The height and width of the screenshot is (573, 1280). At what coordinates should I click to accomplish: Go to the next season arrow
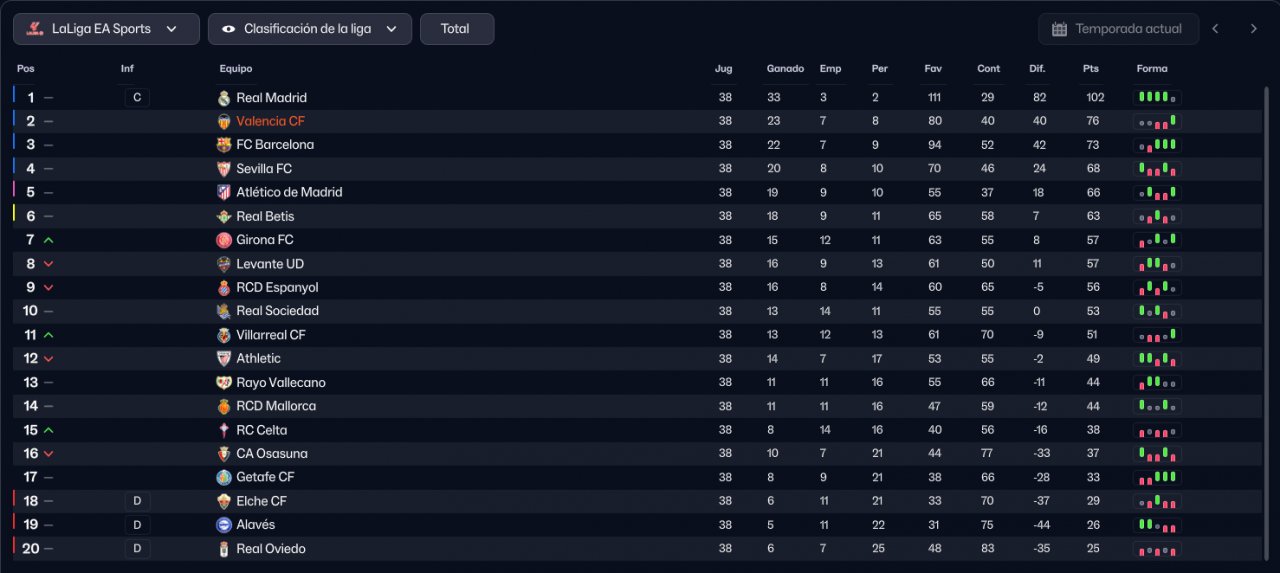1253,29
